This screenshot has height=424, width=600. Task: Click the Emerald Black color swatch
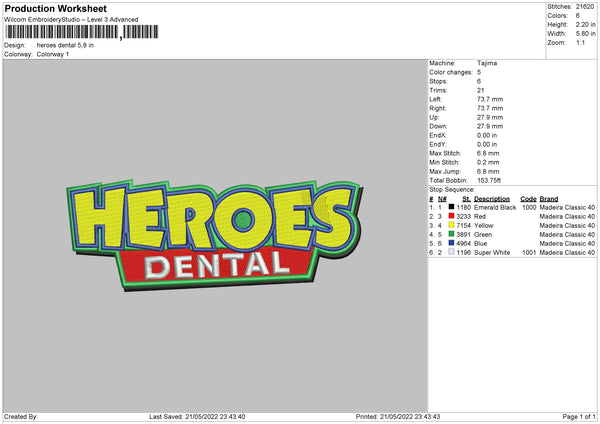(452, 207)
